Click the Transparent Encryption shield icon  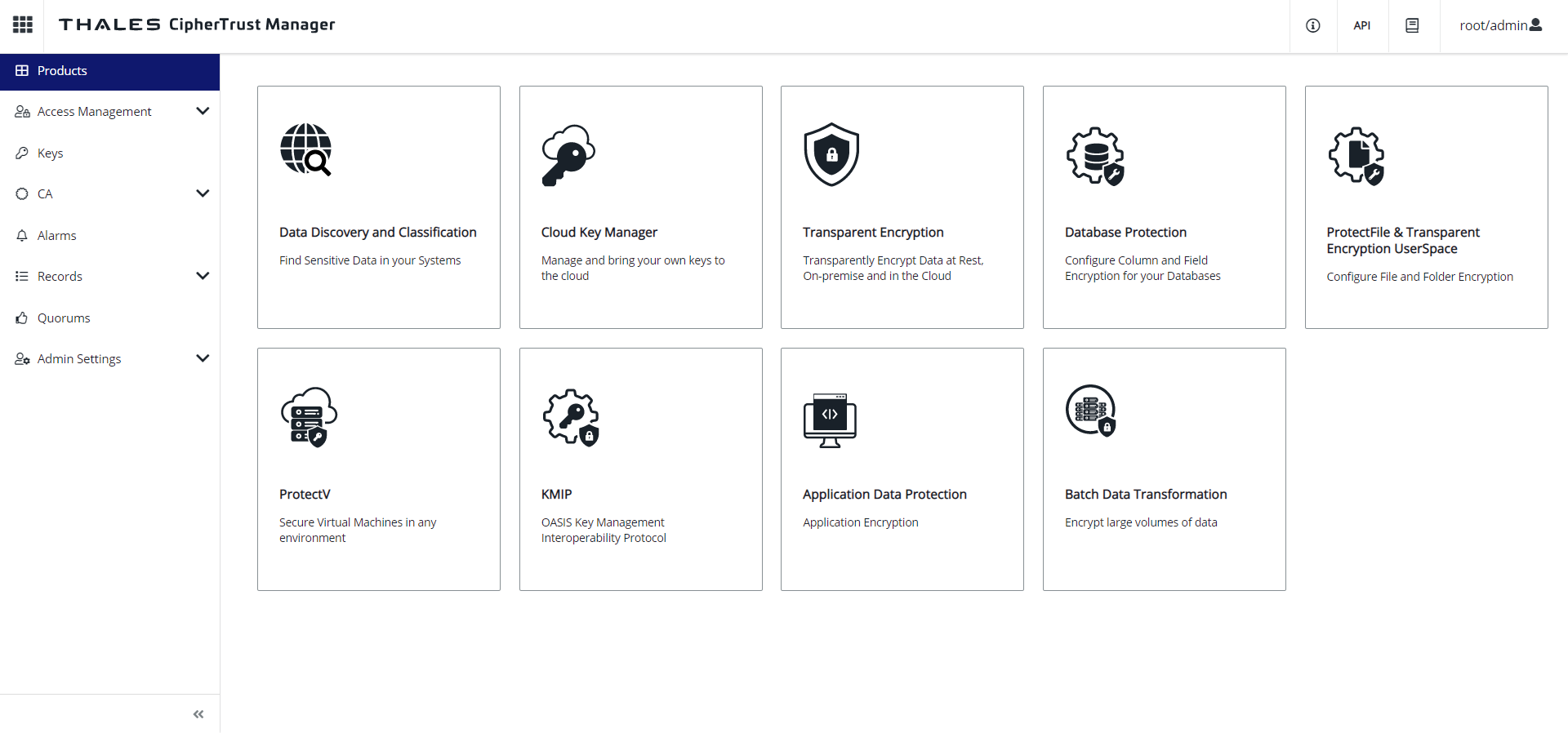(831, 154)
